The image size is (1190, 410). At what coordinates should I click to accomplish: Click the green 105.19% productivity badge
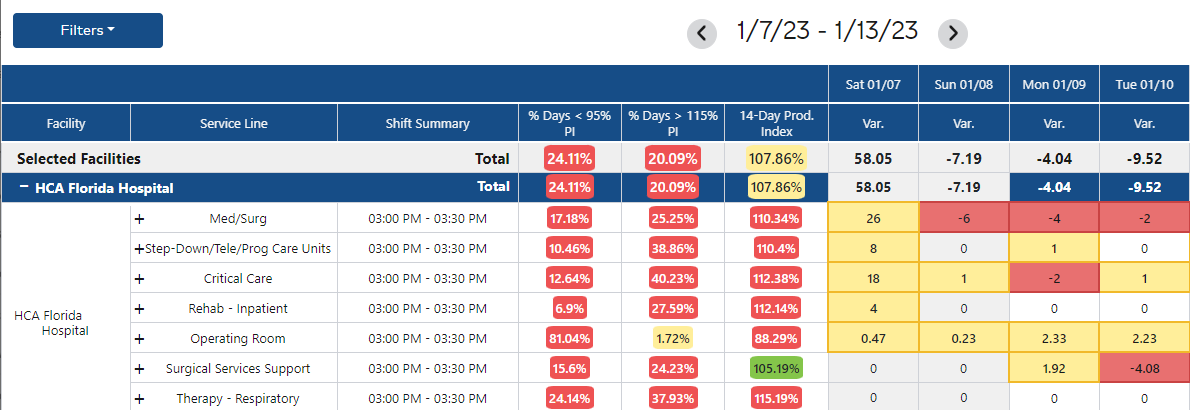[776, 369]
